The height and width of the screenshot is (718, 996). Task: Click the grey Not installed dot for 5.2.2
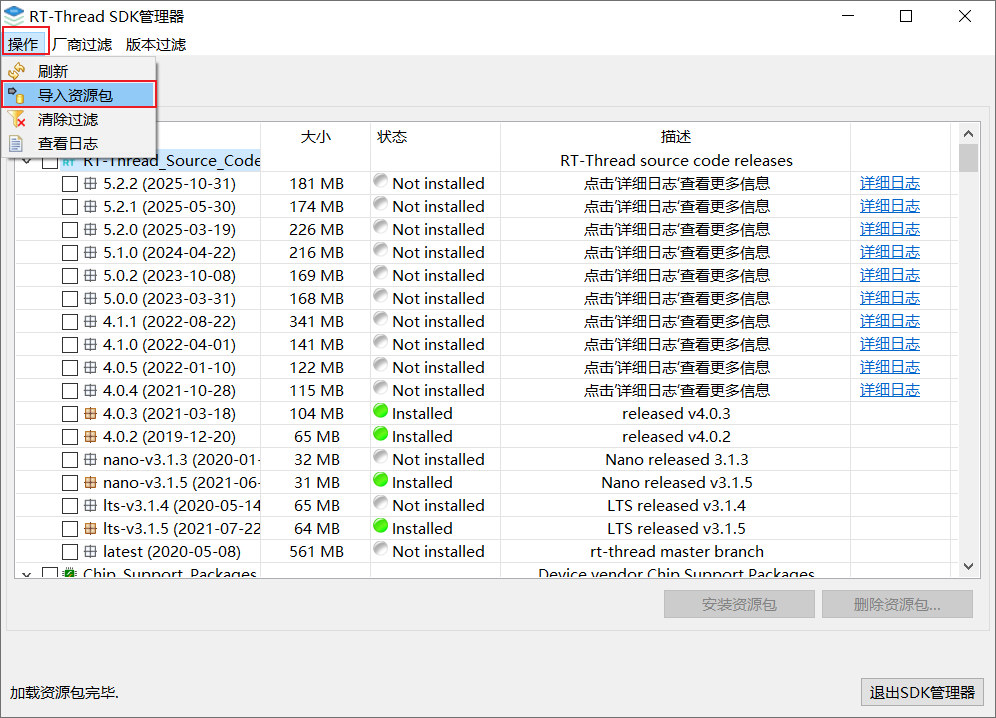(x=380, y=181)
